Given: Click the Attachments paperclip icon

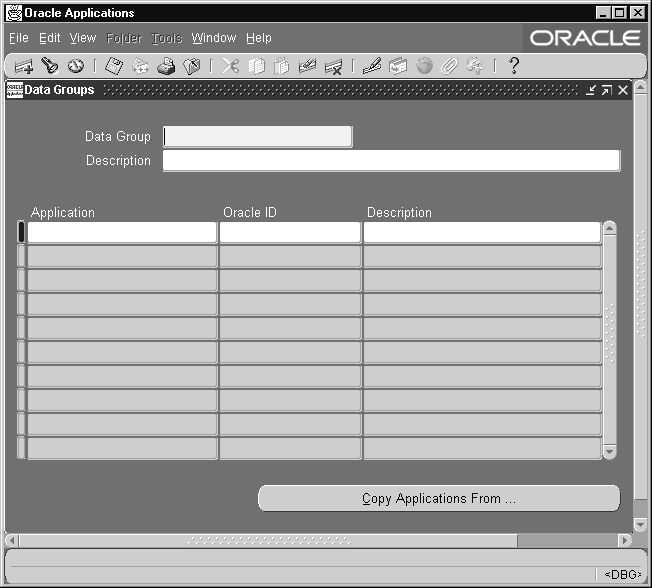Looking at the screenshot, I should point(449,66).
